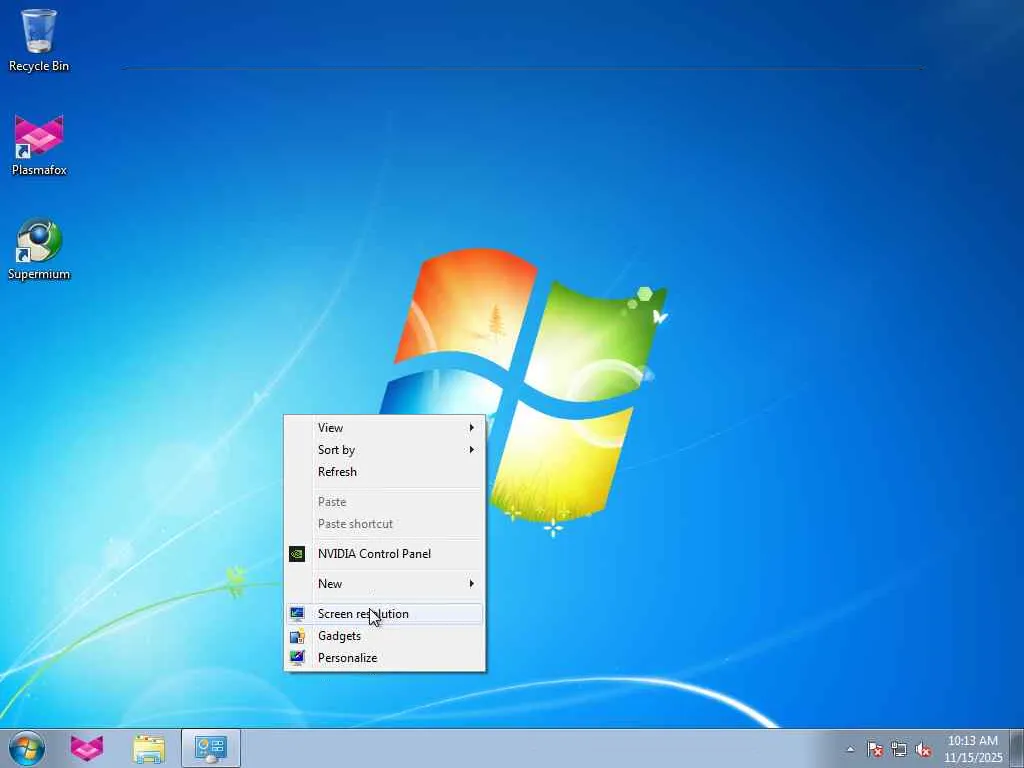
Task: Open the Recycle Bin desktop icon
Action: [x=39, y=40]
